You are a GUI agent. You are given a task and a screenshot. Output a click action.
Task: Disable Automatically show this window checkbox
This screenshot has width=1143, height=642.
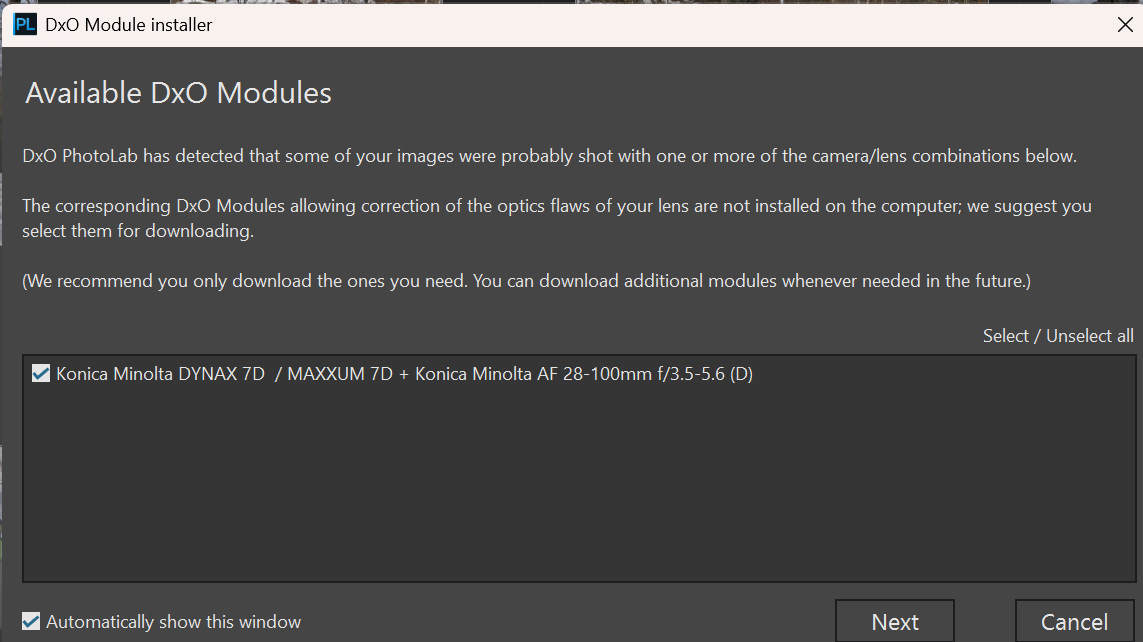tap(32, 621)
